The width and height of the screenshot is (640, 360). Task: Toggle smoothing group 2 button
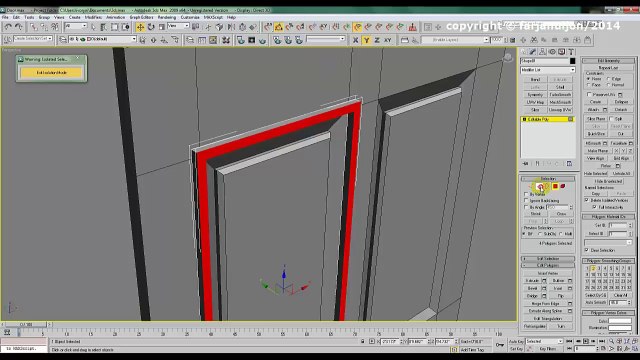coord(593,269)
